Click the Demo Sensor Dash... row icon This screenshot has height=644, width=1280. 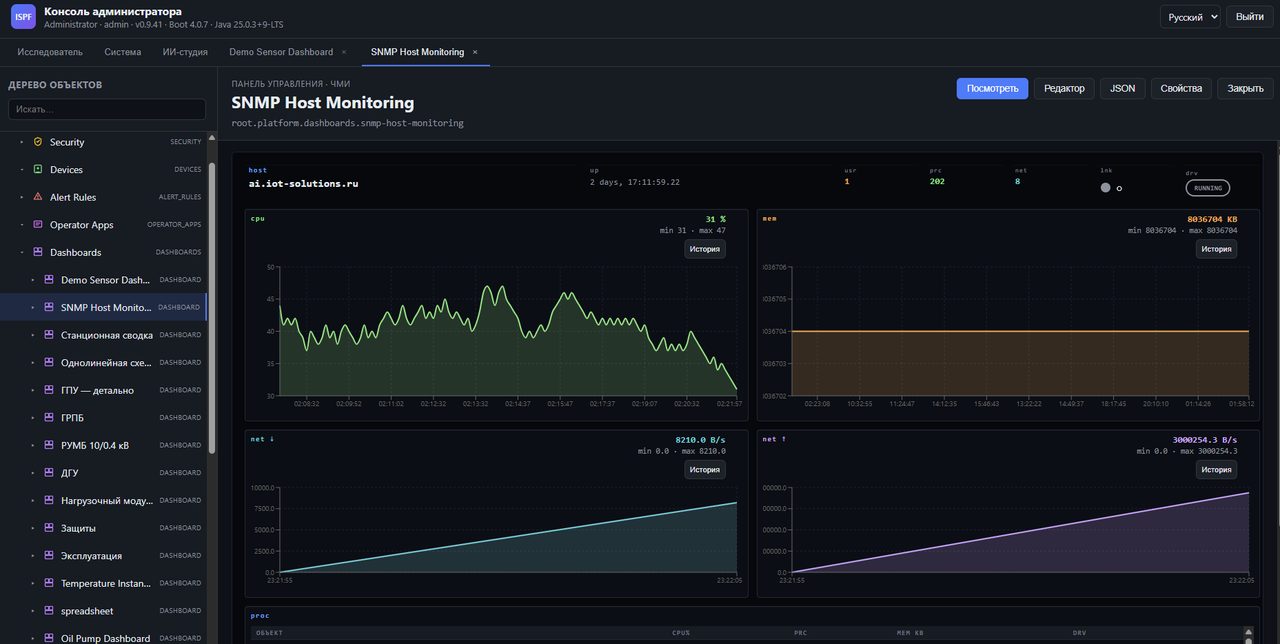tap(49, 280)
